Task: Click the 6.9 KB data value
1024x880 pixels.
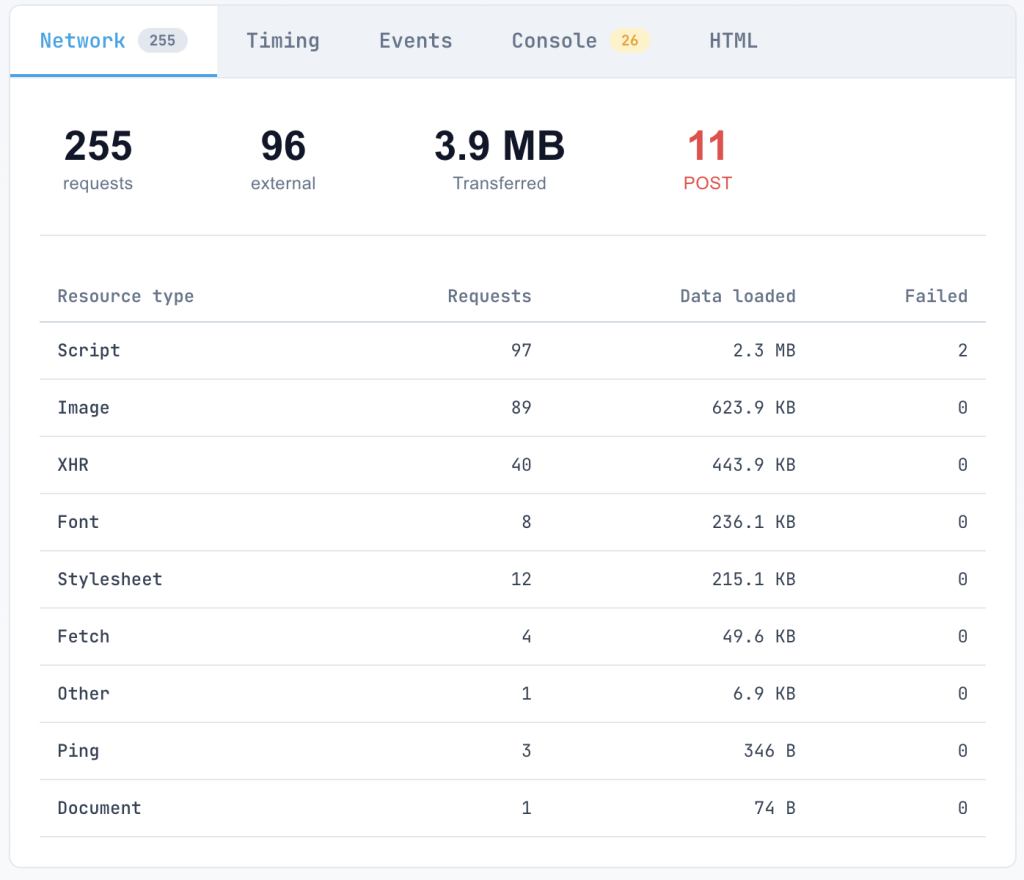Action: point(764,694)
